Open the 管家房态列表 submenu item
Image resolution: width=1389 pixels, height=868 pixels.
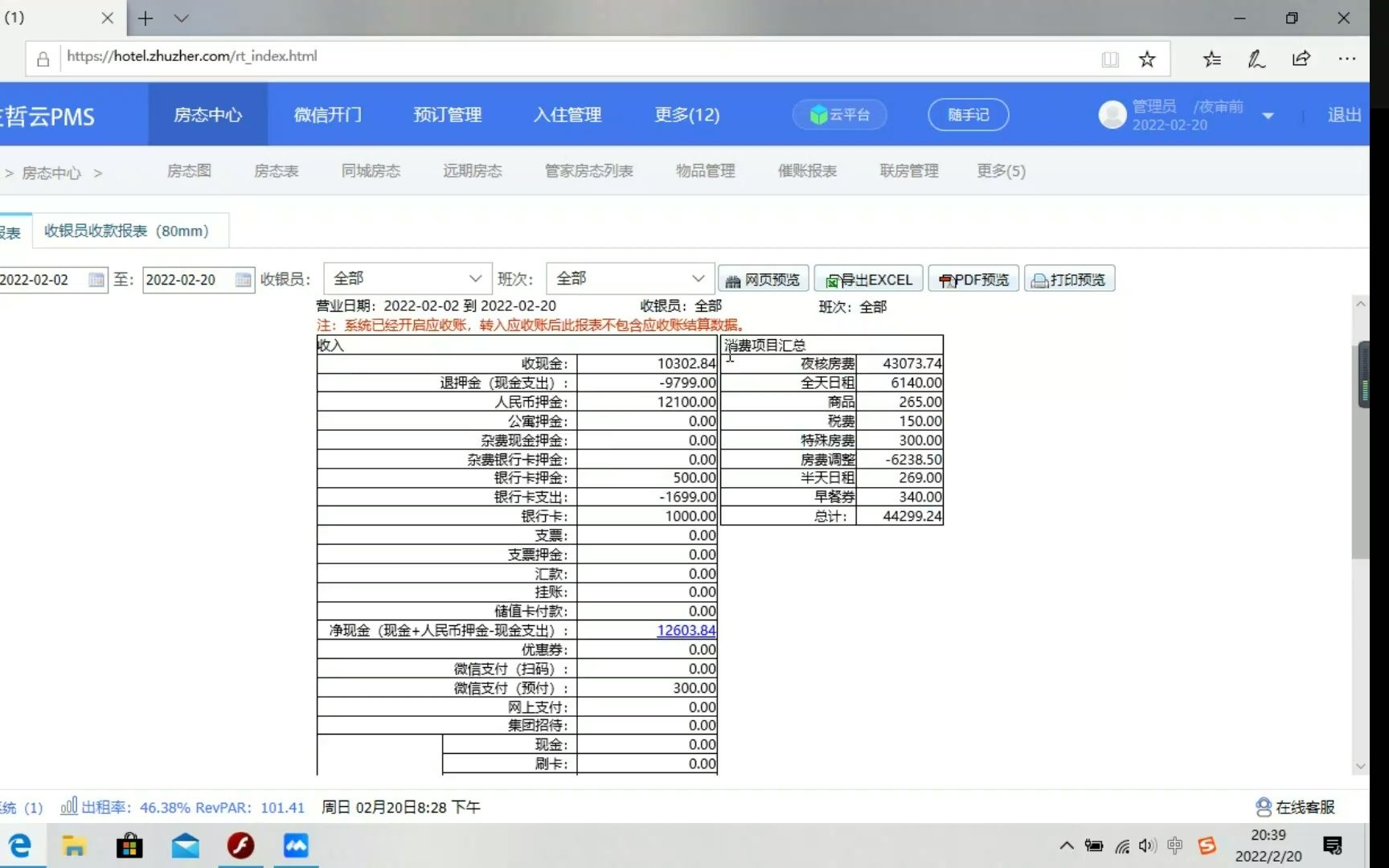click(589, 171)
